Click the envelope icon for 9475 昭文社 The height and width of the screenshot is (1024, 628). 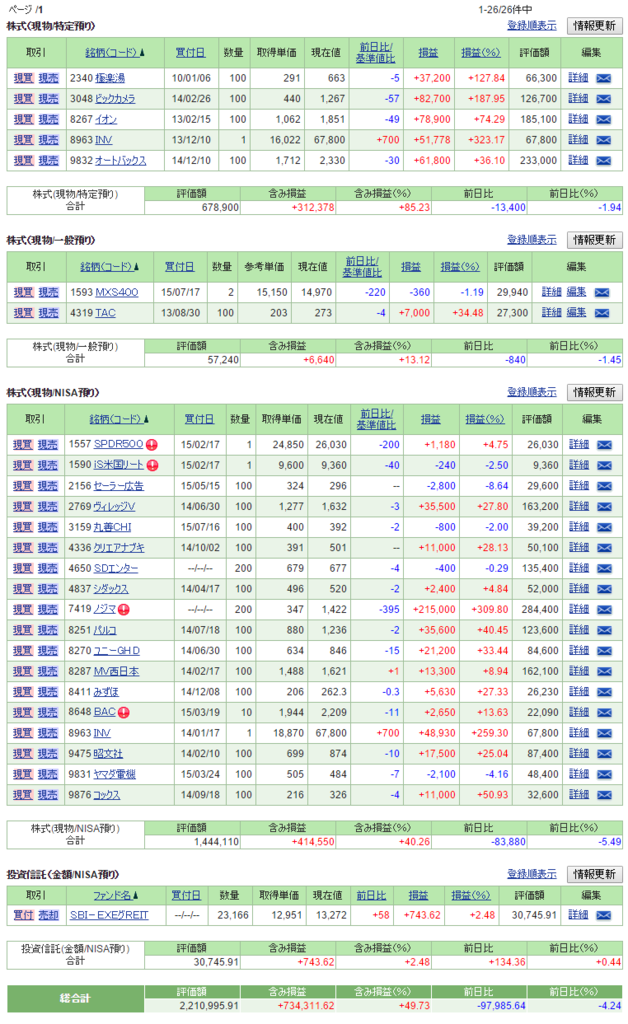[604, 754]
